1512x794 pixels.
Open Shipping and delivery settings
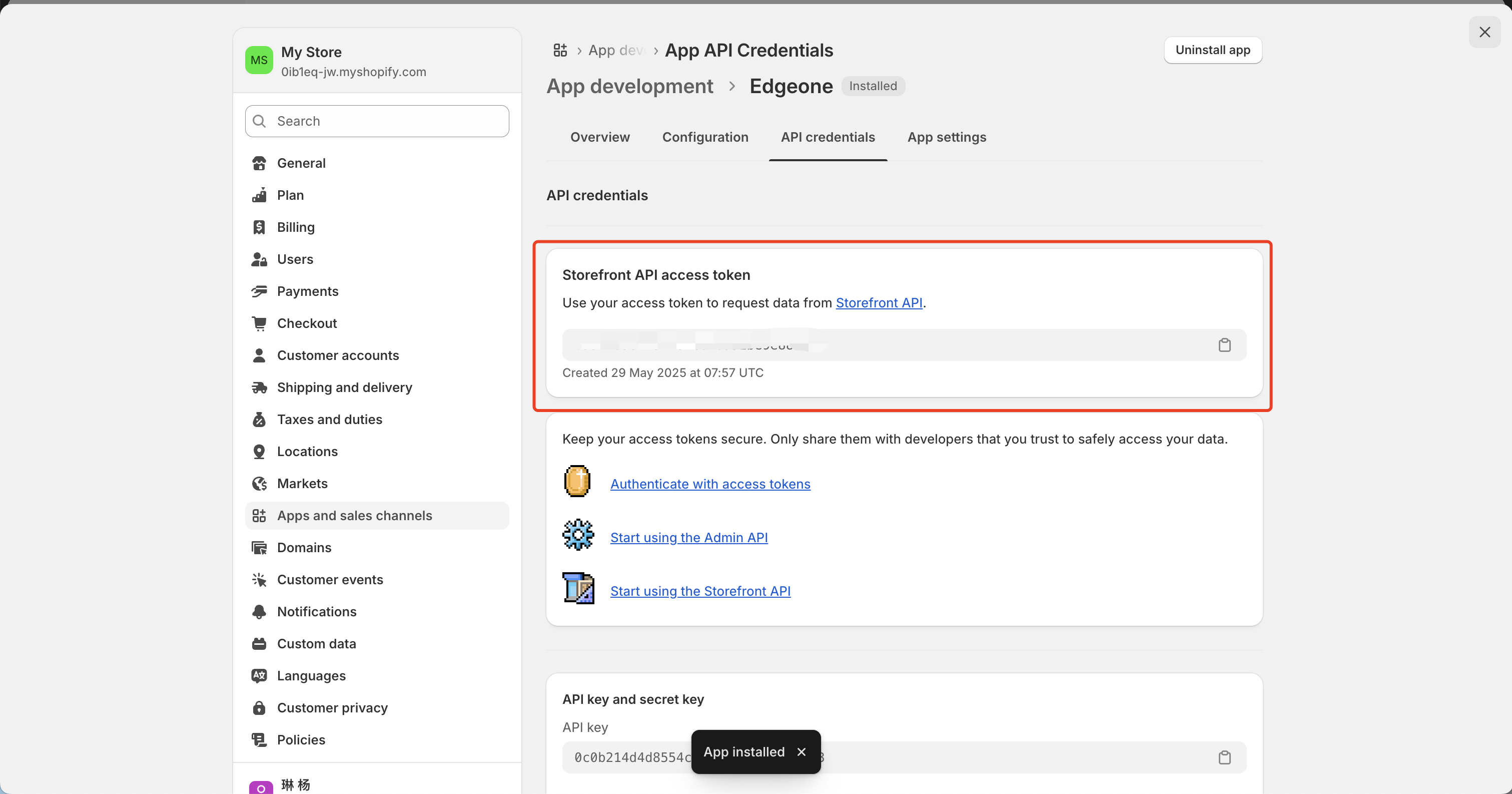[x=344, y=387]
